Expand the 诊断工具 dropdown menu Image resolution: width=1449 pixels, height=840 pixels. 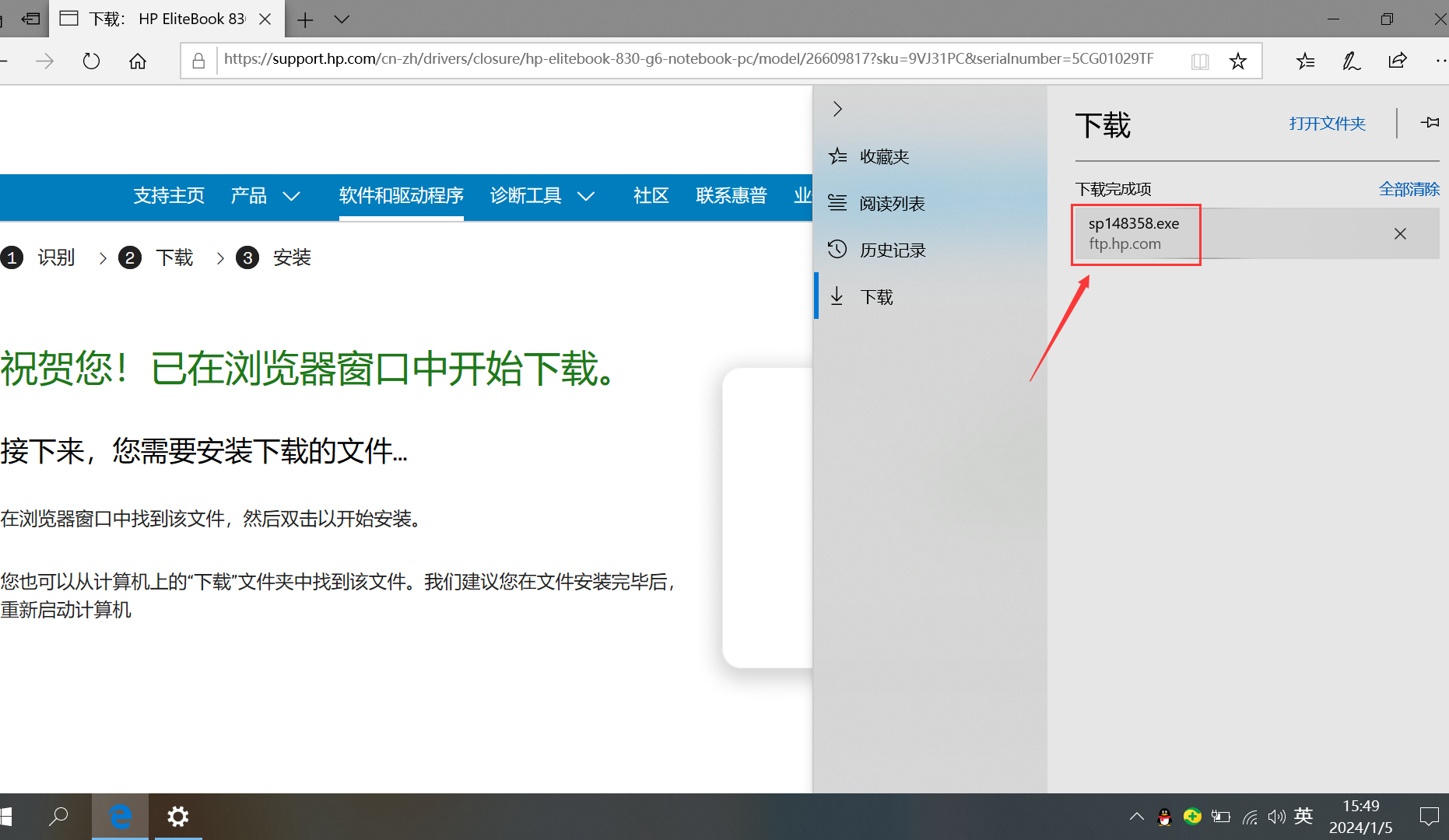[x=542, y=195]
